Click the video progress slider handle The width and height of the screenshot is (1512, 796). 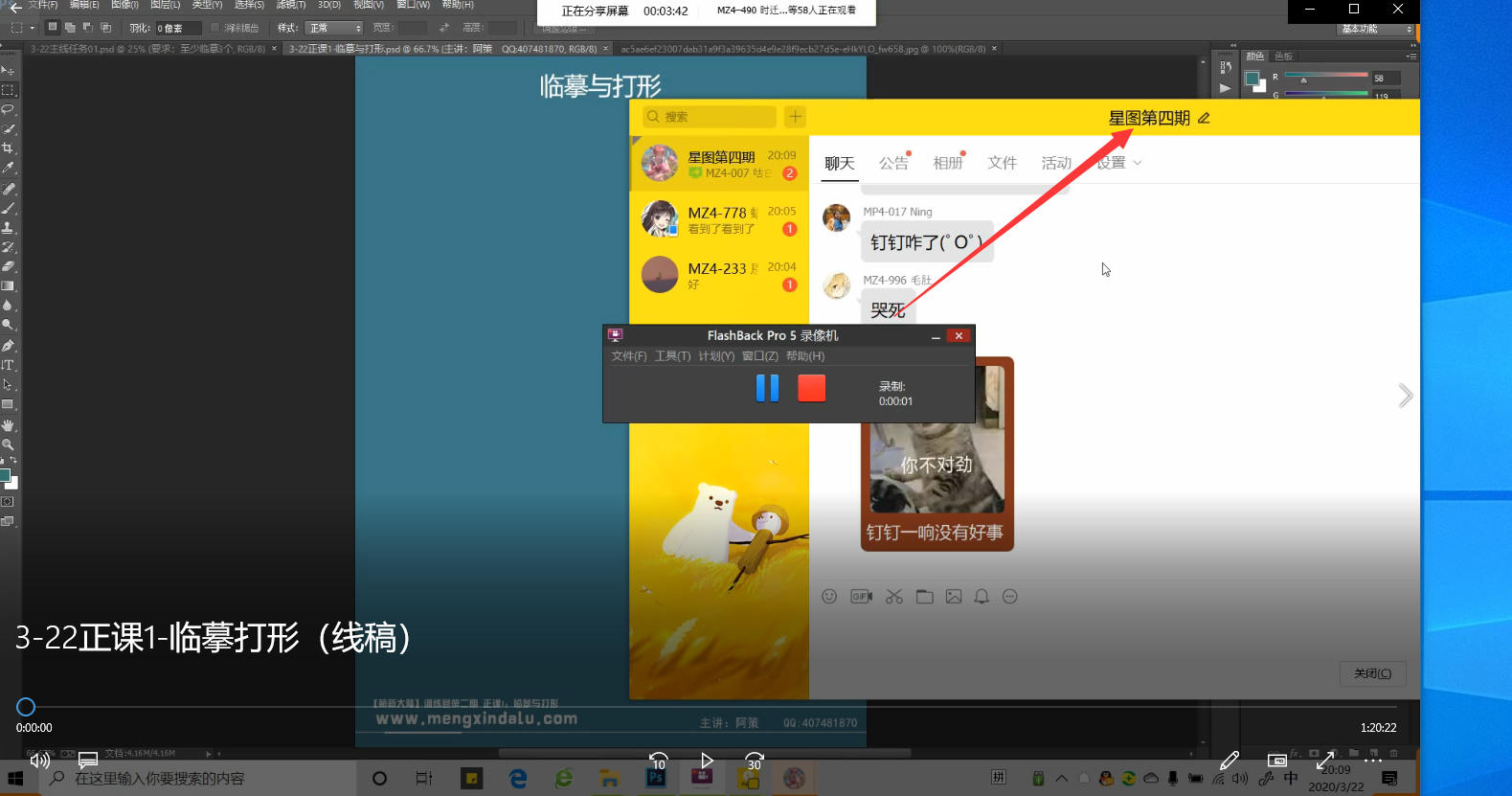coord(26,707)
